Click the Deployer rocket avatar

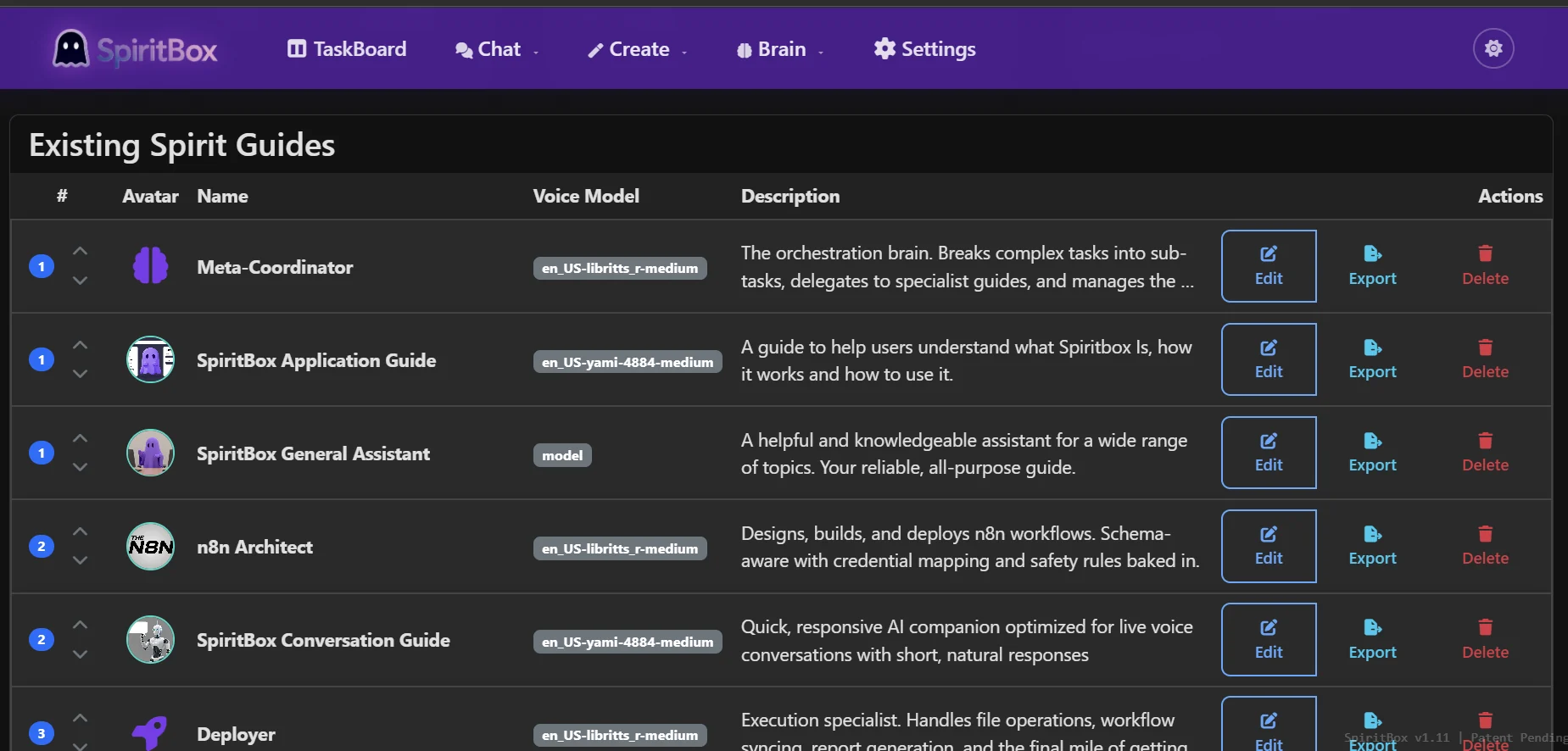[150, 733]
